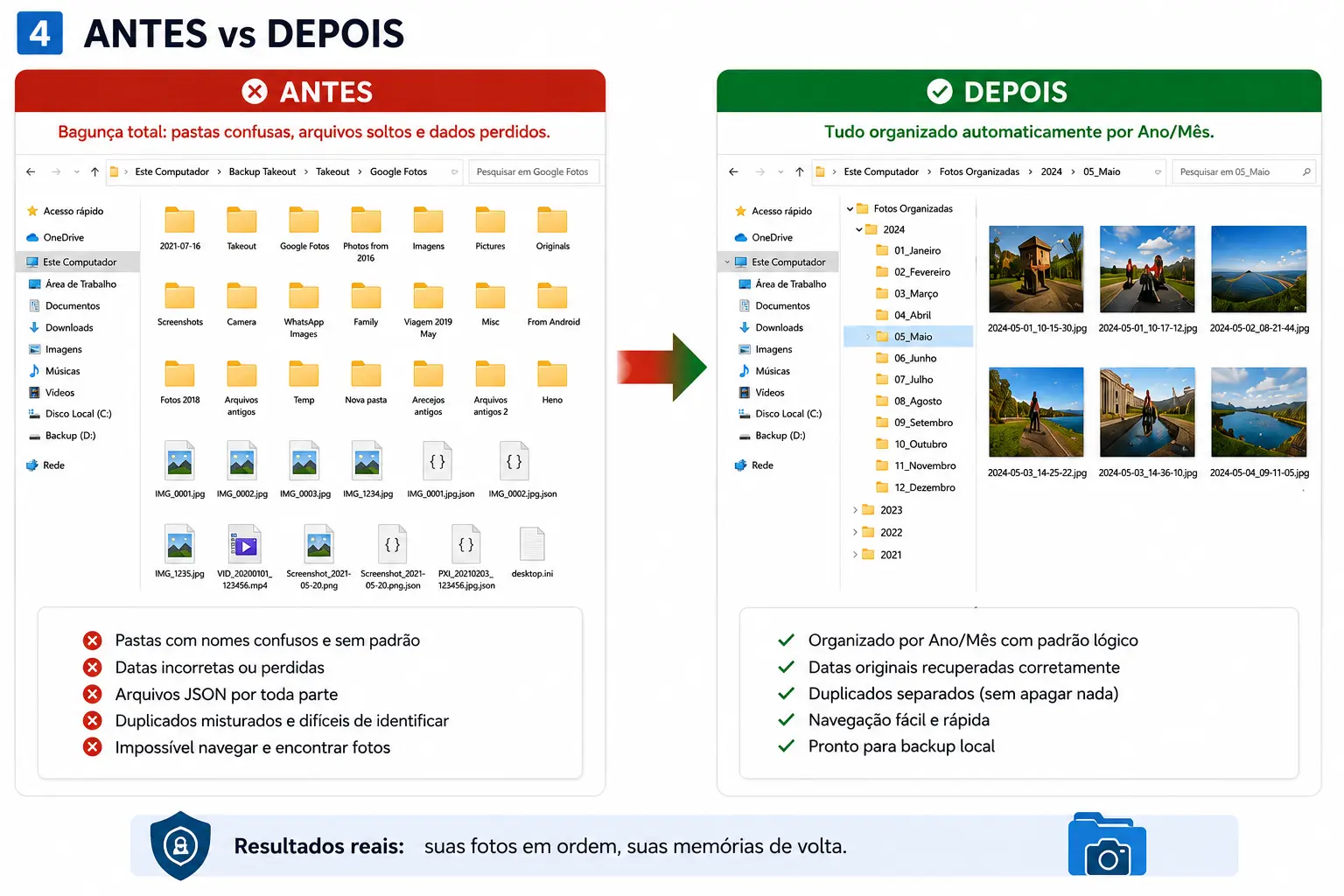Select Disco Local (C:) in DEPOIS sidebar
This screenshot has width=1344, height=896.
pos(781,414)
